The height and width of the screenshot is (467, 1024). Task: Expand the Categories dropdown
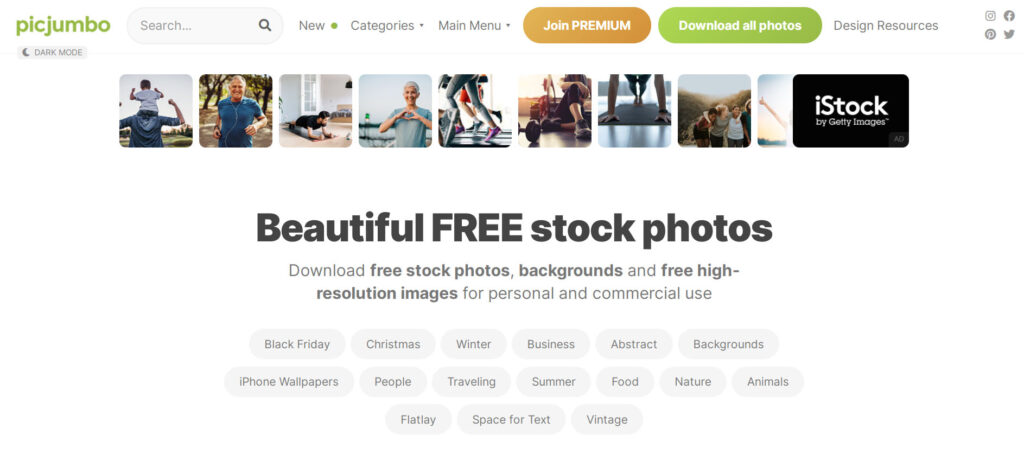point(387,25)
